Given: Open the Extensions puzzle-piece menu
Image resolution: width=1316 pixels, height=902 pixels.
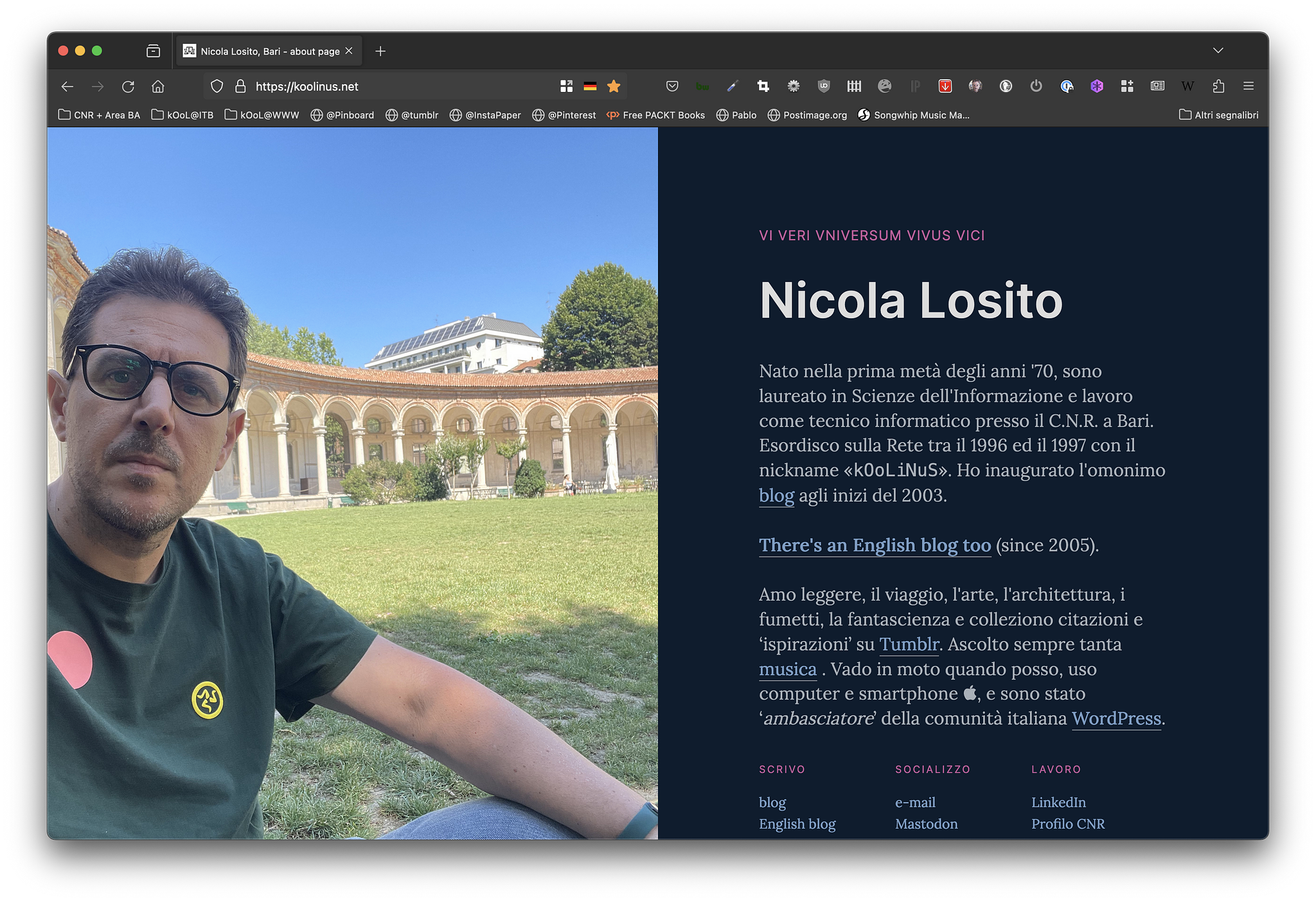Looking at the screenshot, I should click(1218, 86).
